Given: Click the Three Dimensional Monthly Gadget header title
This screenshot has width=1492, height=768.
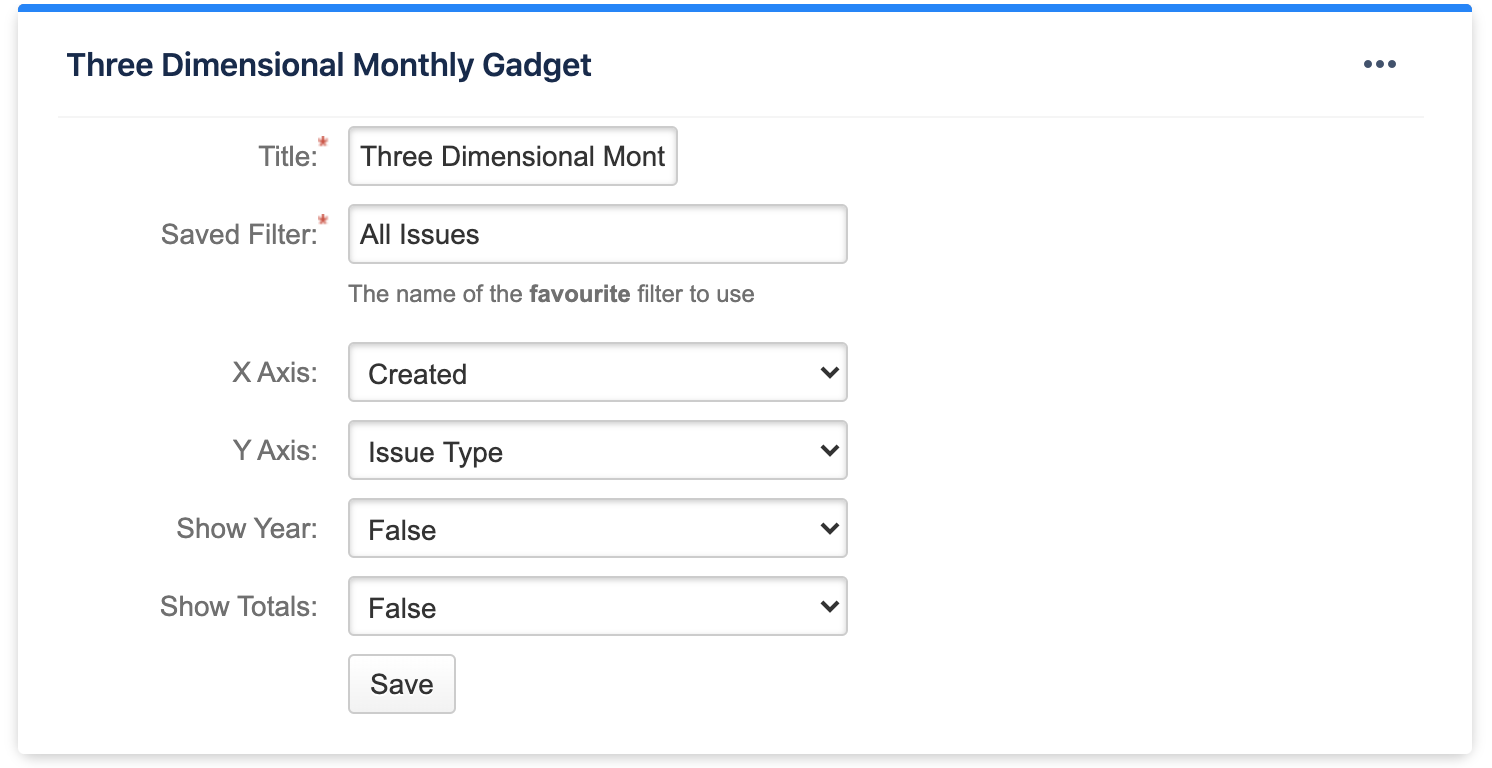Looking at the screenshot, I should pos(329,65).
